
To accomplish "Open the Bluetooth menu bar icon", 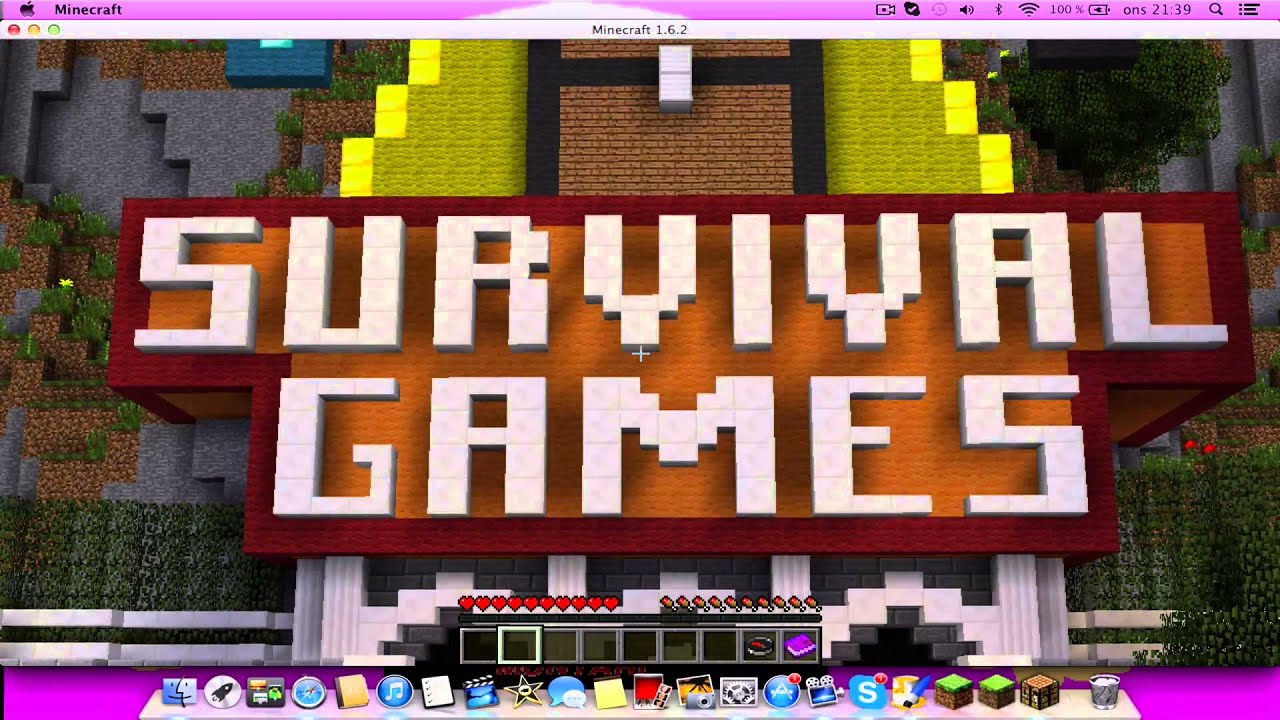I will click(x=998, y=9).
